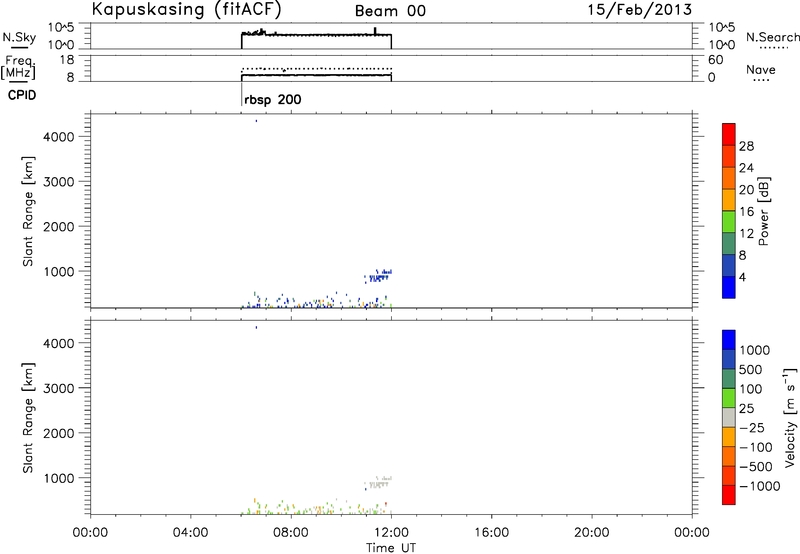Click the 'Kapuskasing (fitACF)' plot title

point(186,9)
